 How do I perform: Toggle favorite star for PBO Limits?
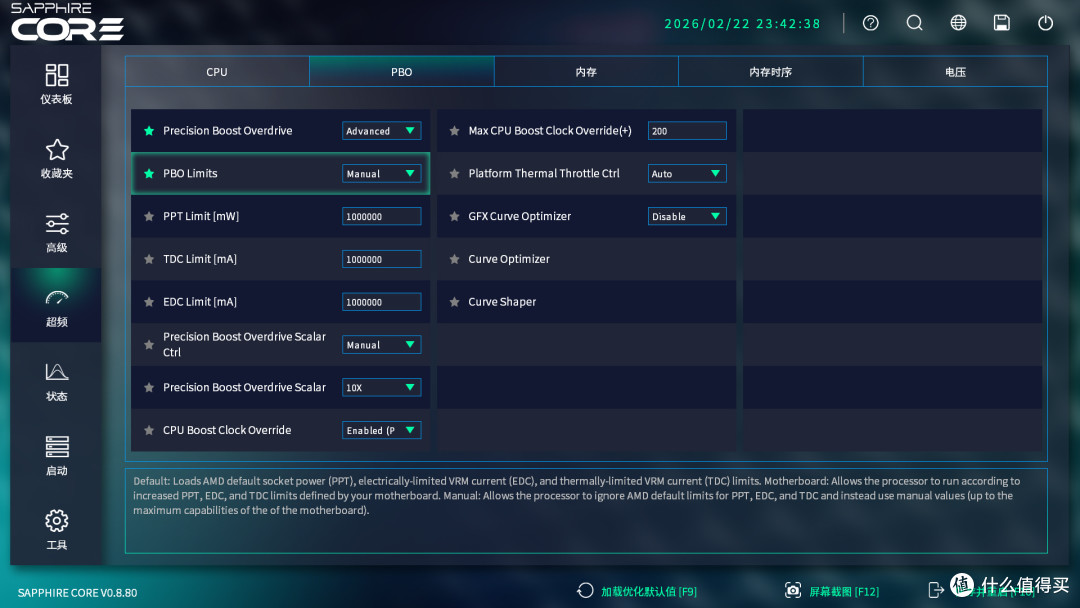pos(149,174)
